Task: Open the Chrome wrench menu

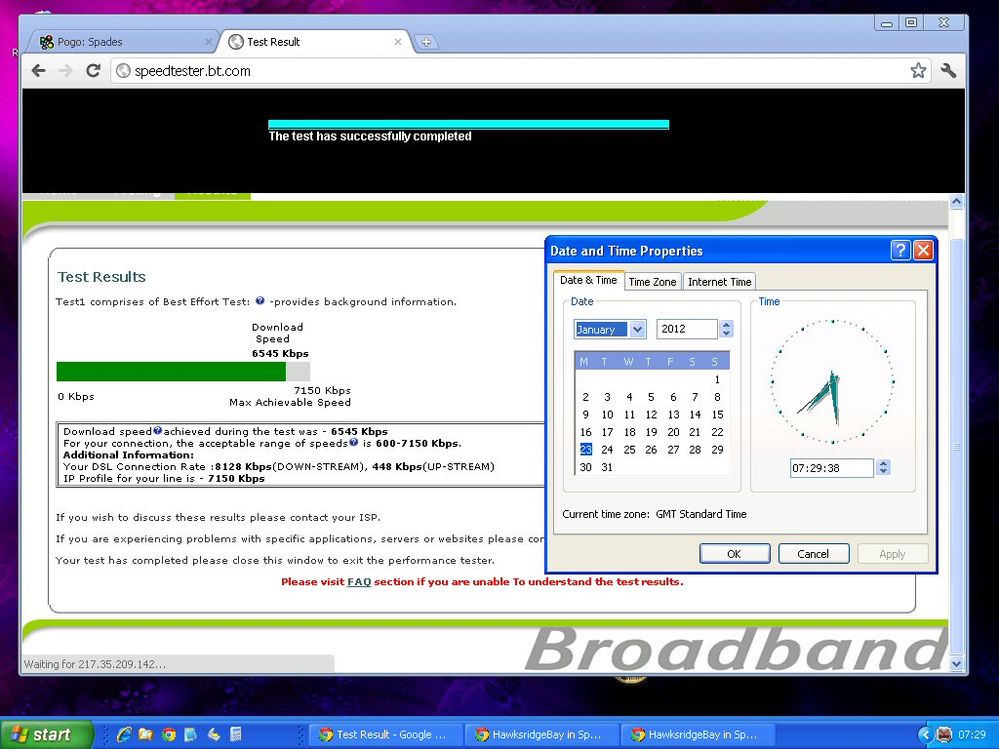Action: 948,71
